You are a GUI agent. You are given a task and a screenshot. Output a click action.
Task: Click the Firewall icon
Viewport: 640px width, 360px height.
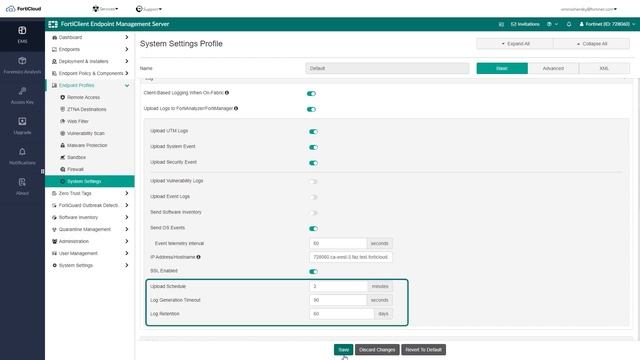(x=62, y=169)
